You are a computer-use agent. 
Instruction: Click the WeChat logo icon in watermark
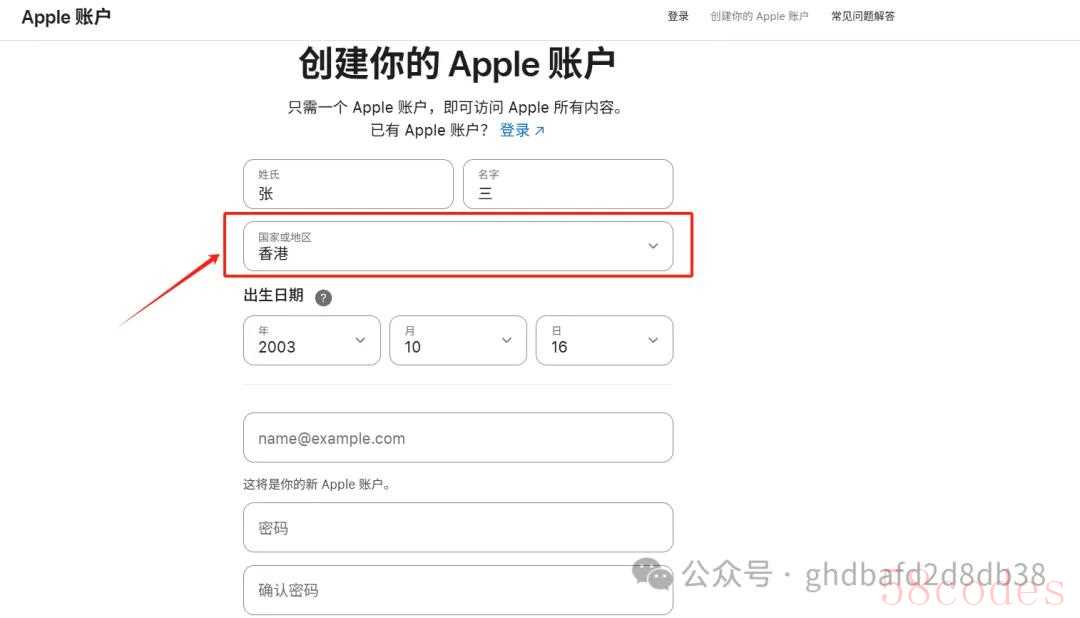coord(652,573)
